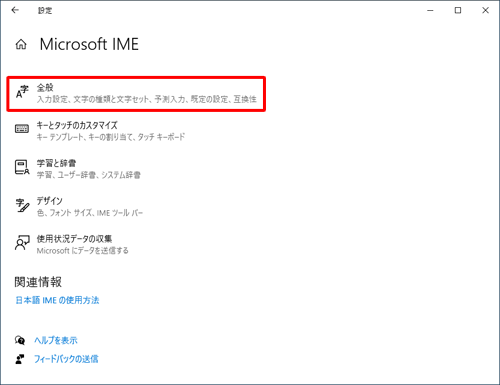Click the Microsoft にデータを送信する description text
The image size is (500, 385).
pos(83,250)
